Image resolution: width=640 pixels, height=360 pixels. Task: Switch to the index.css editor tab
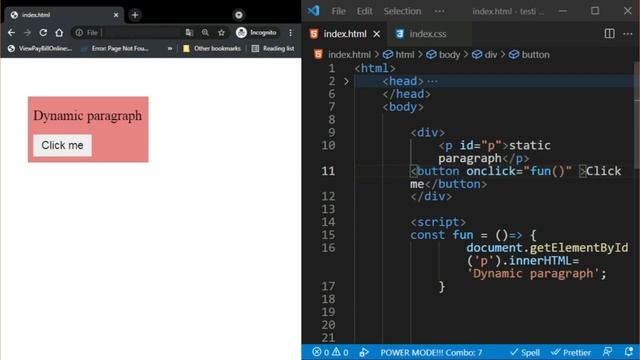tap(428, 34)
